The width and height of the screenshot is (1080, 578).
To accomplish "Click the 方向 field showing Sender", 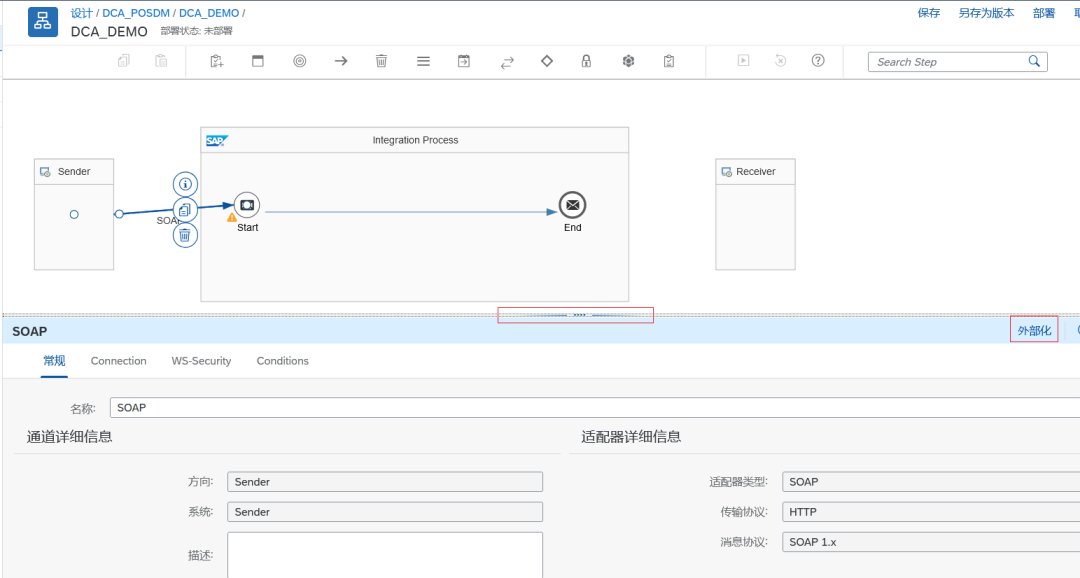I will [385, 482].
